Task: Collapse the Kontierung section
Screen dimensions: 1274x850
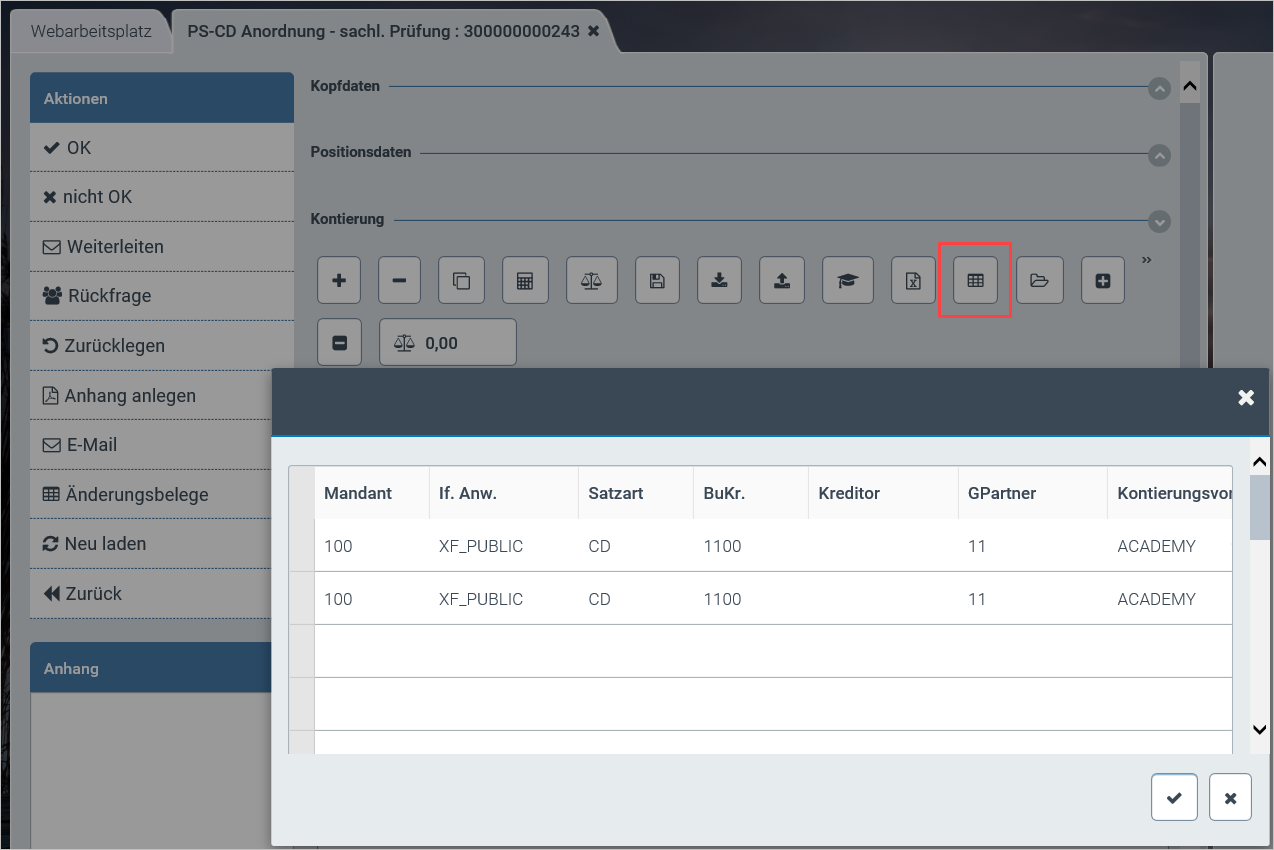Action: pyautogui.click(x=1159, y=221)
